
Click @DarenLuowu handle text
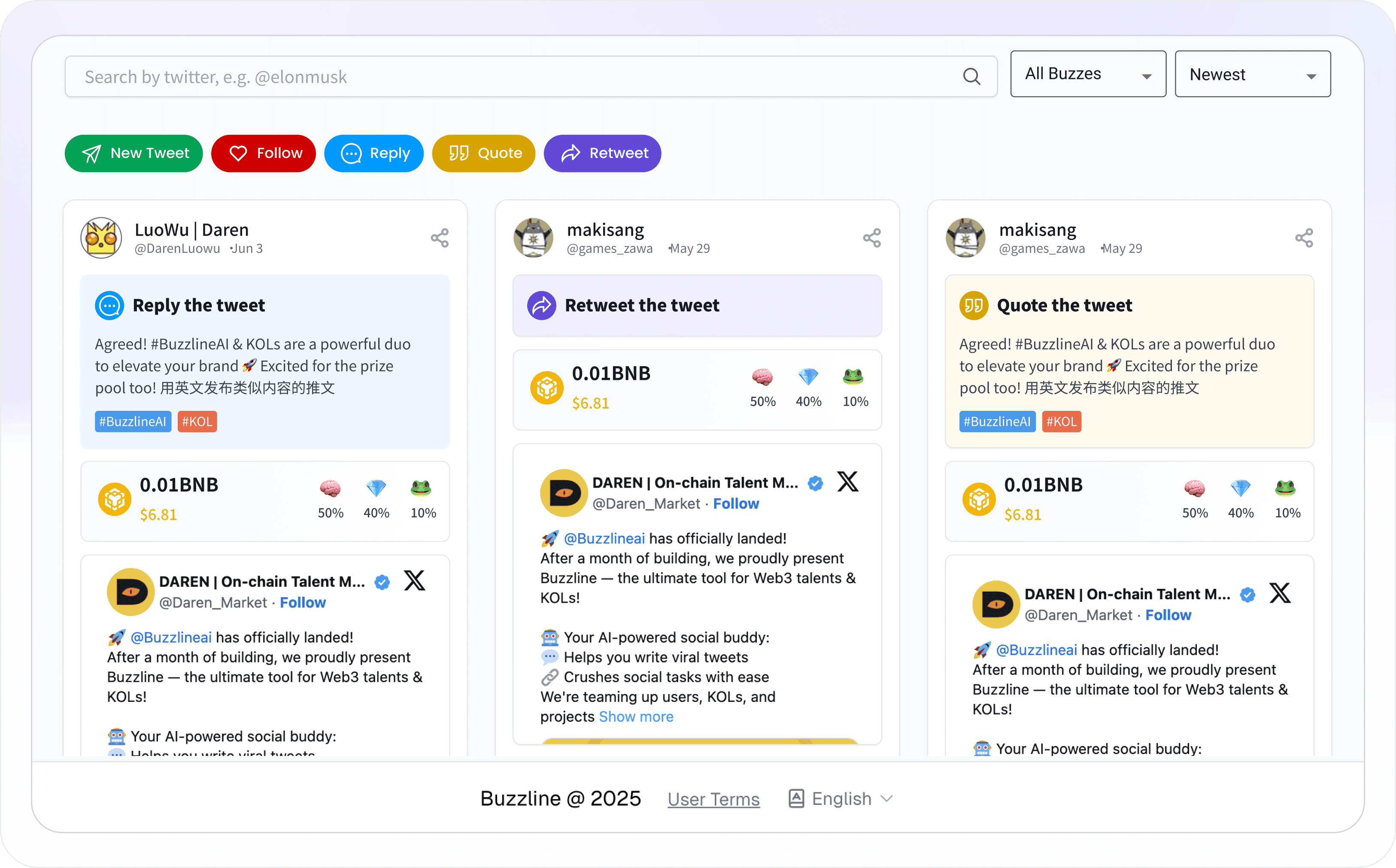[x=177, y=249]
